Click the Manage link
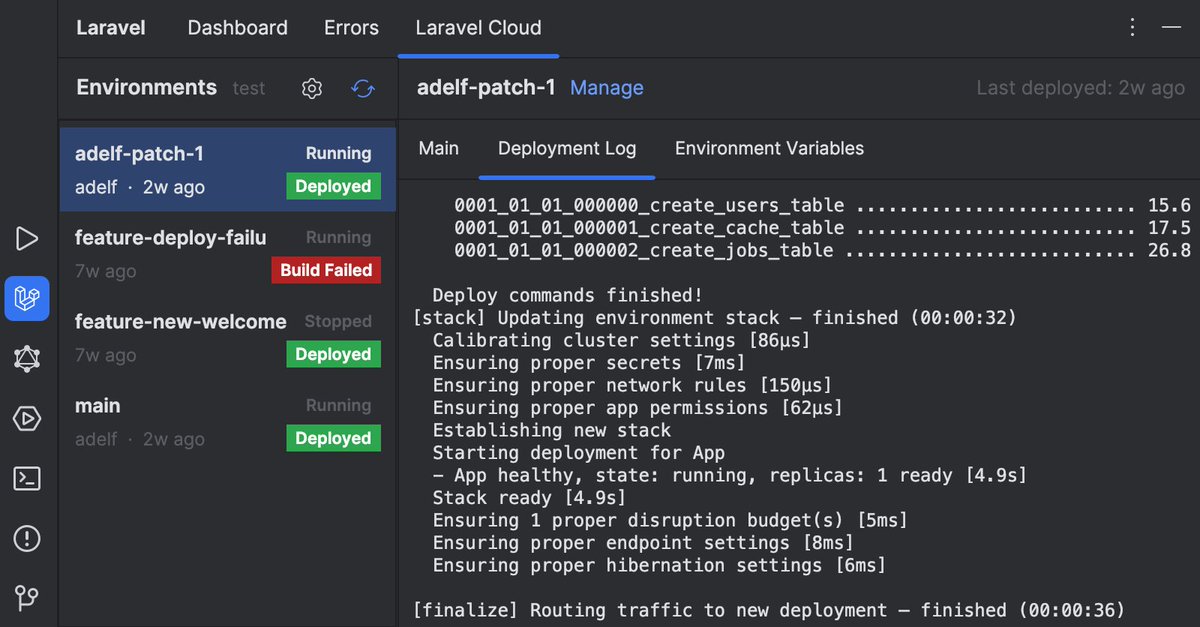 point(607,88)
